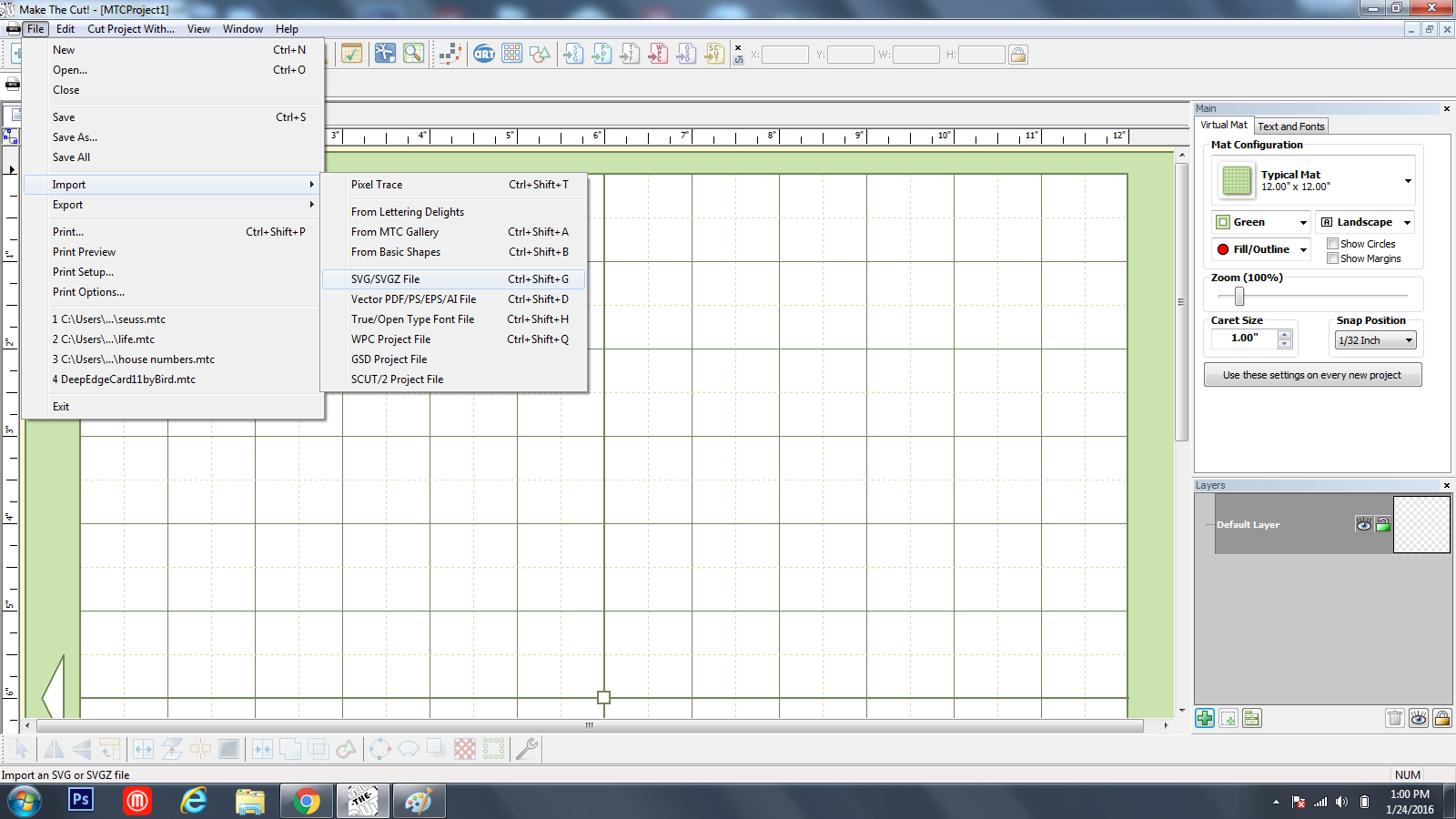Click the Import GSD toolbar icon

click(x=686, y=54)
